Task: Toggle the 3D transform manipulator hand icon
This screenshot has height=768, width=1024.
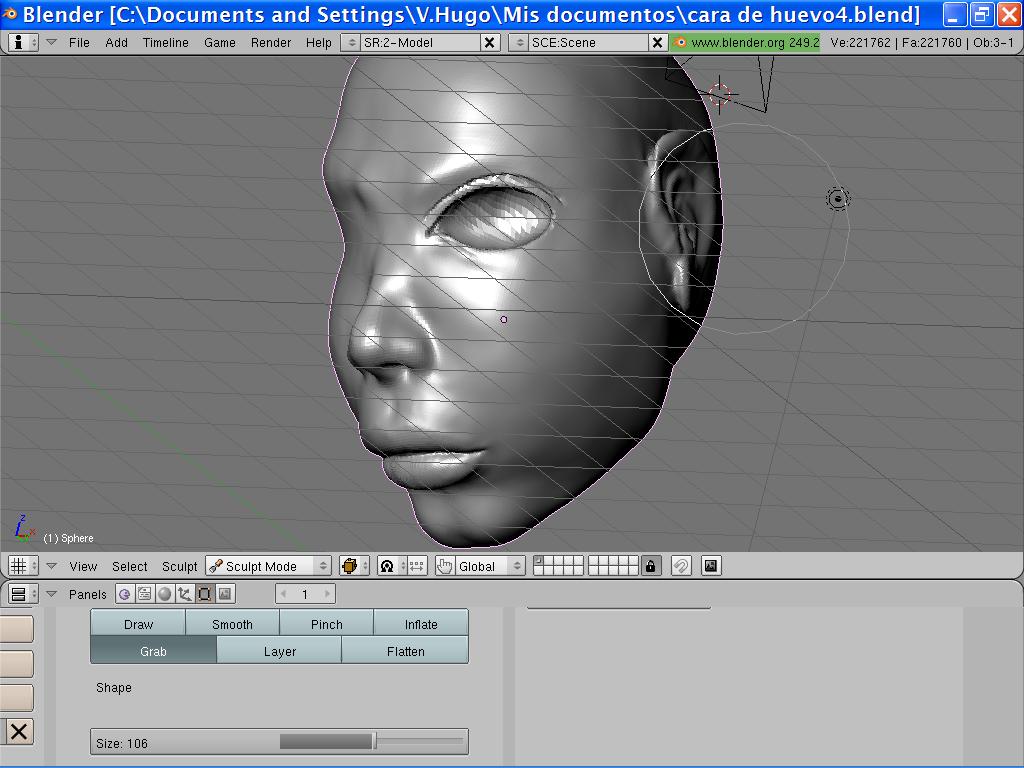Action: tap(445, 566)
